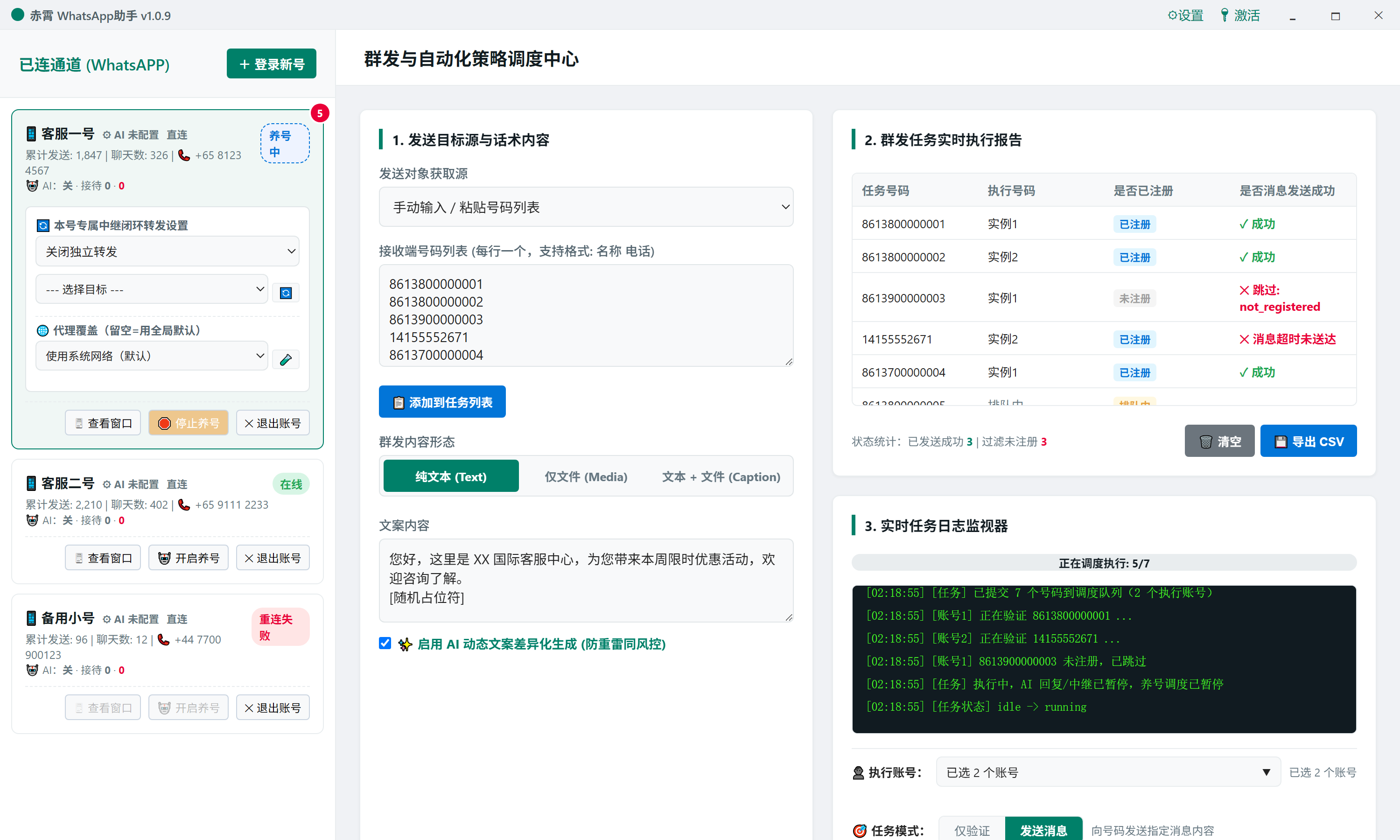
Task: Click the 重连失败 status badge on 备用小号
Action: (280, 627)
